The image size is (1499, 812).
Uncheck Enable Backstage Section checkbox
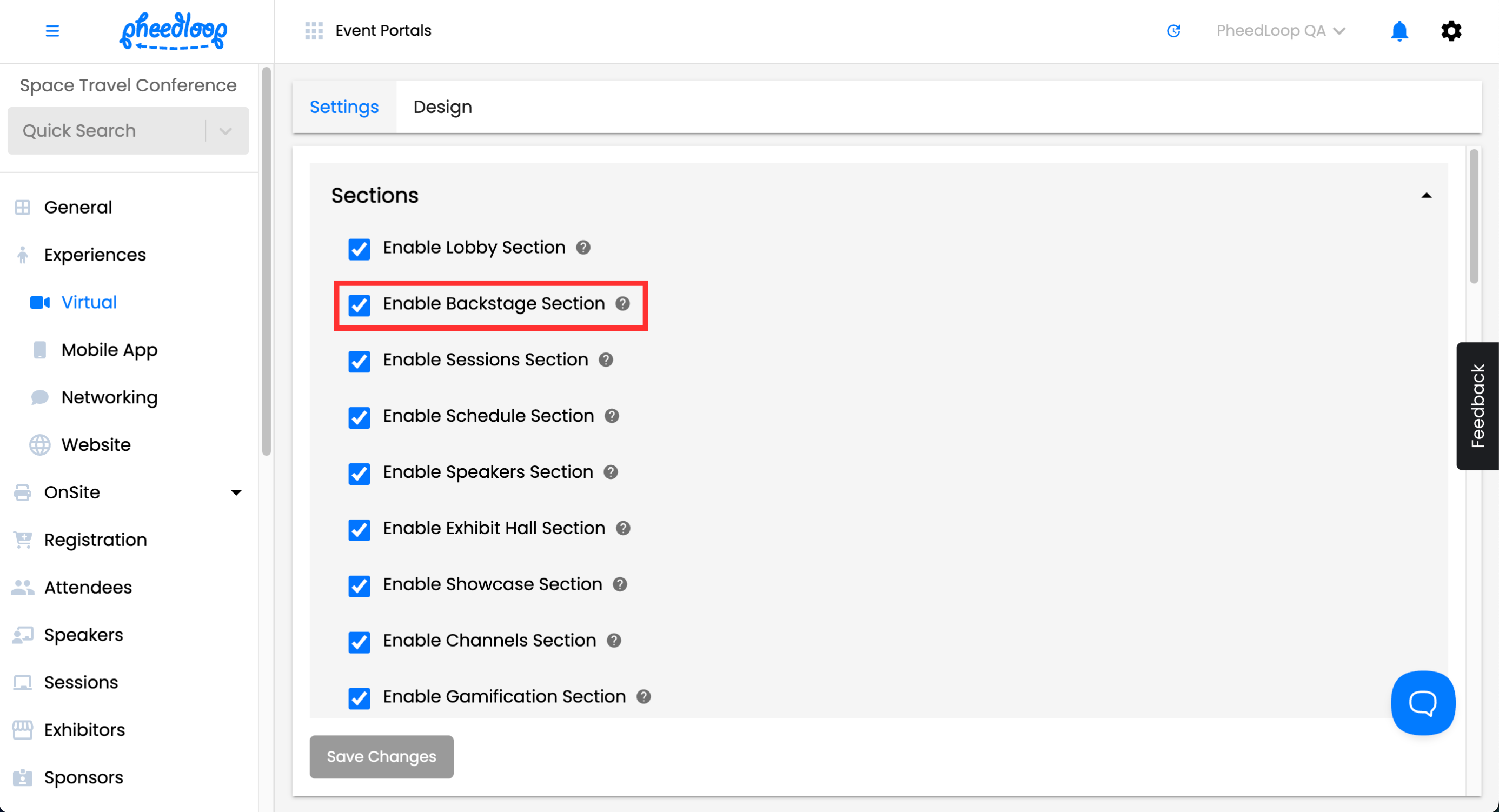coord(359,305)
